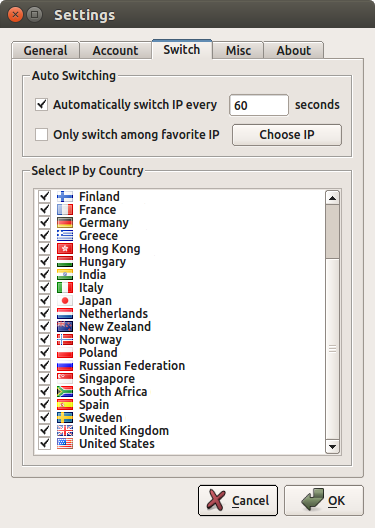The width and height of the screenshot is (375, 528).
Task: Uncheck the Finland country checkbox
Action: click(45, 197)
